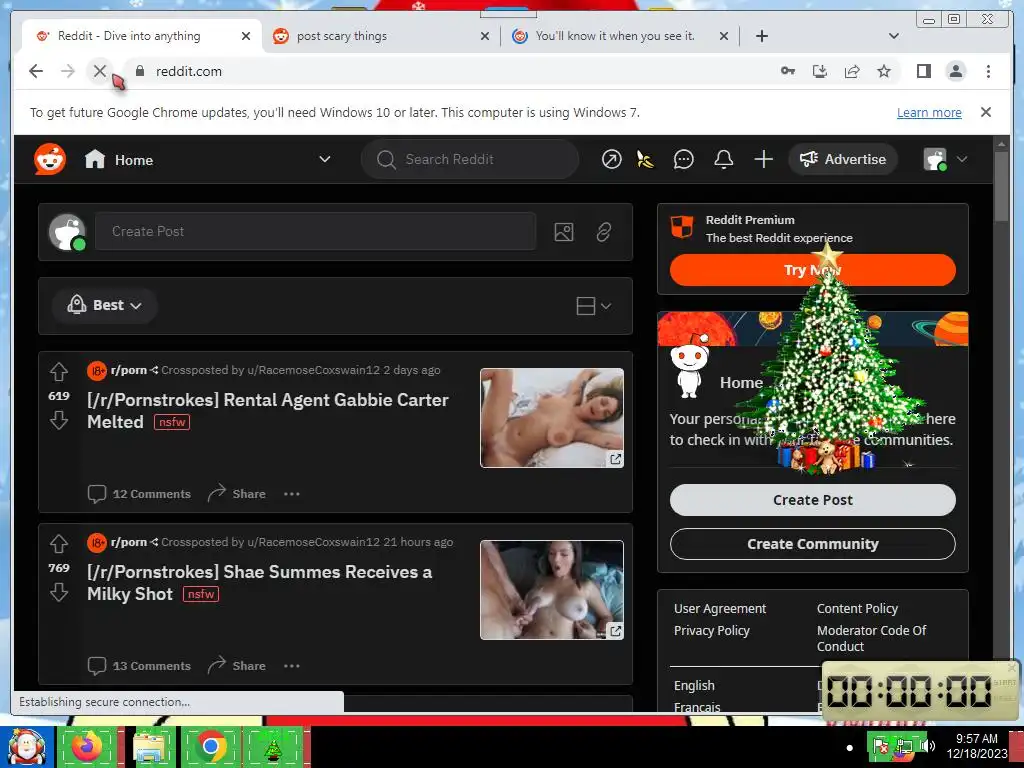
Task: Open the thumbnail of the 619-vote post
Action: 552,418
